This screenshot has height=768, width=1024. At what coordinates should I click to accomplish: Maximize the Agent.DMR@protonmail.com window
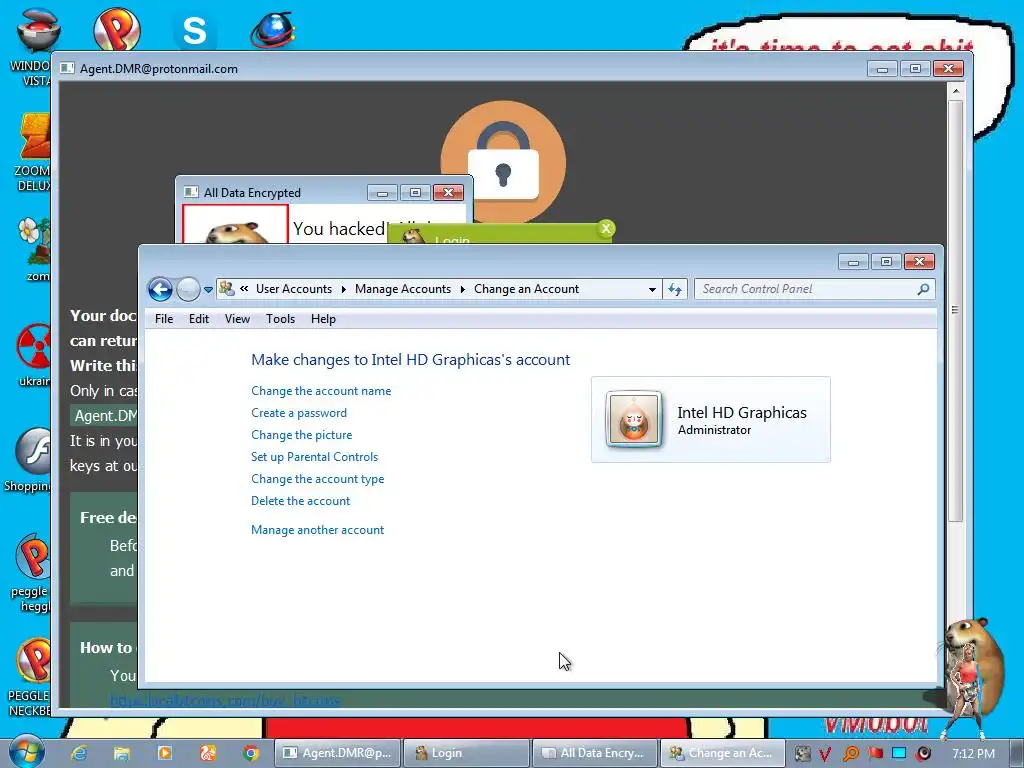point(915,69)
